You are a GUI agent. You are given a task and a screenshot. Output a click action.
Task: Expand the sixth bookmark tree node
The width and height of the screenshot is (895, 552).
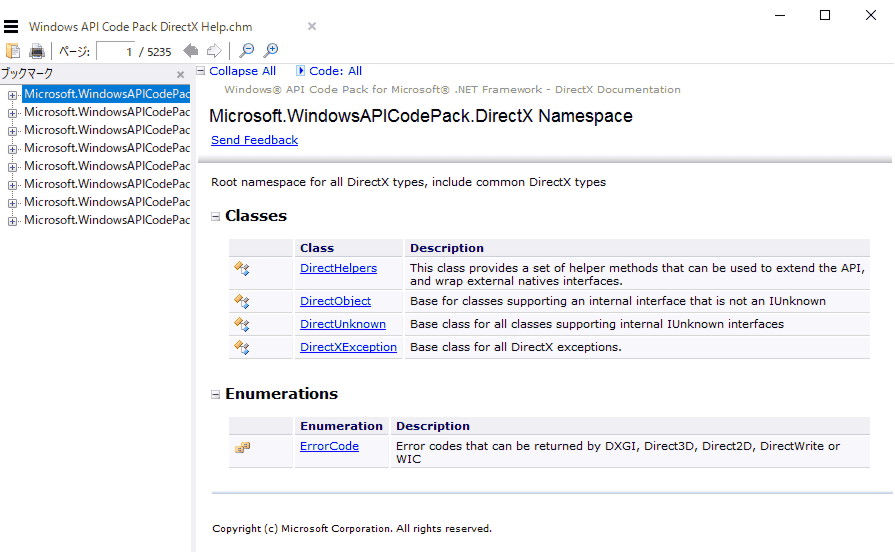tap(12, 185)
